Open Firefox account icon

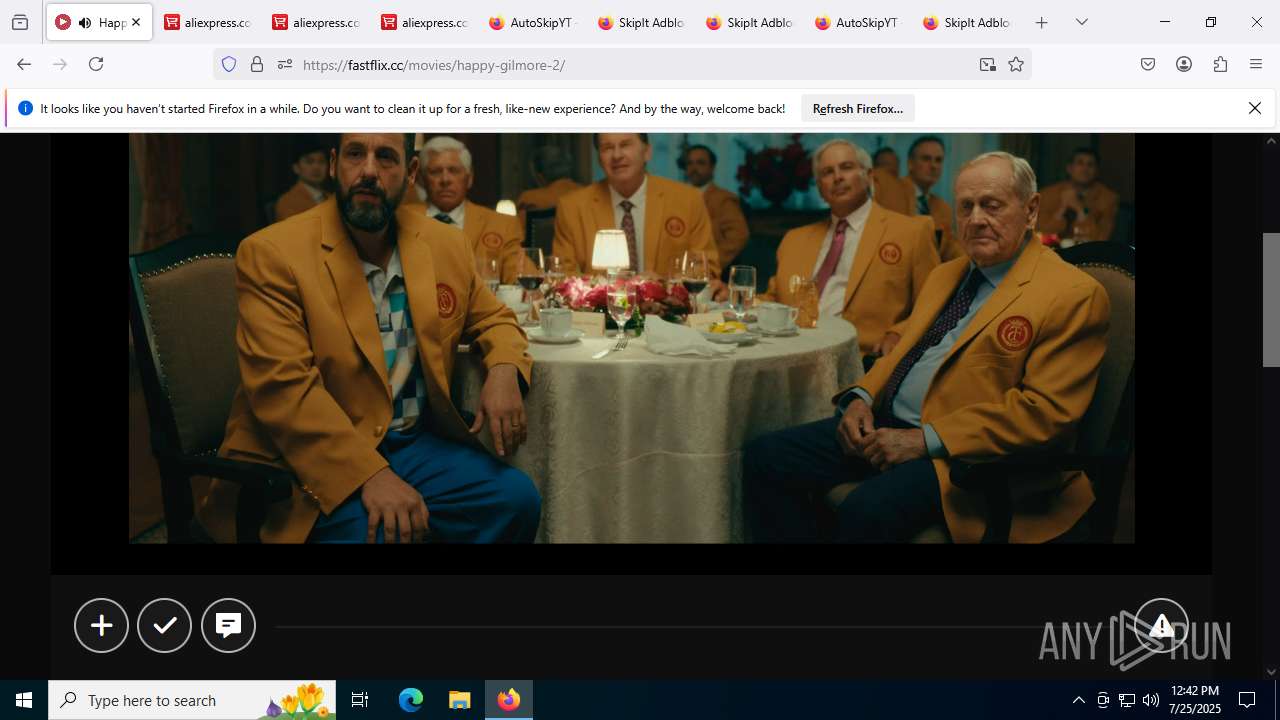(x=1184, y=64)
